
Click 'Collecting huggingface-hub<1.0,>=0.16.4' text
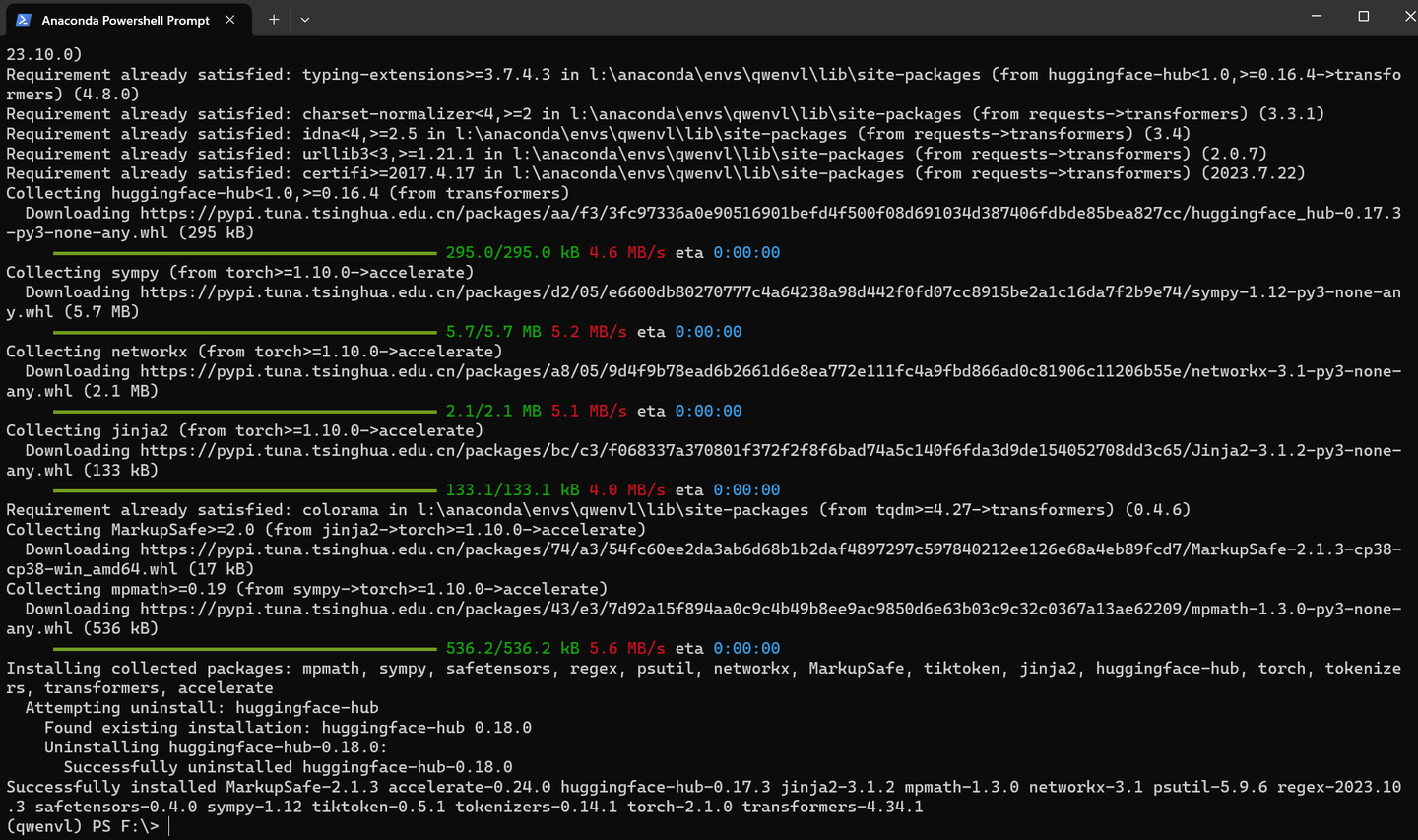pos(192,193)
